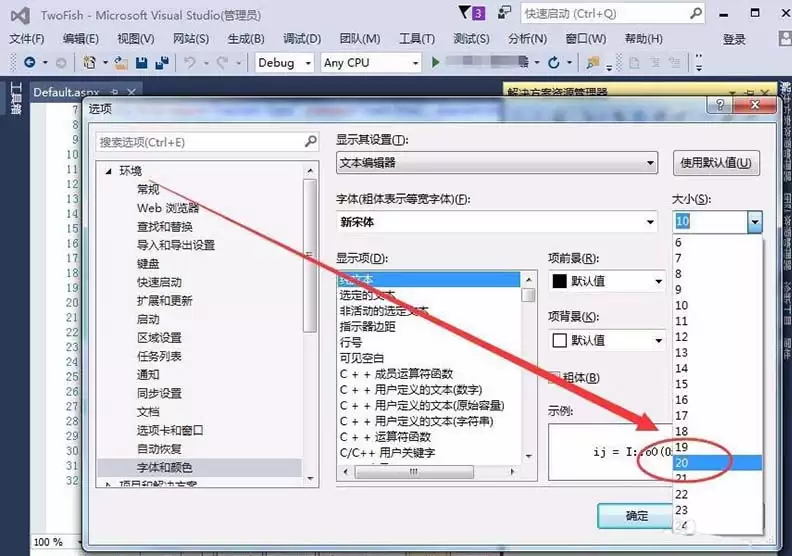Click the Undo toolbar icon
The height and width of the screenshot is (556, 792).
click(x=190, y=62)
